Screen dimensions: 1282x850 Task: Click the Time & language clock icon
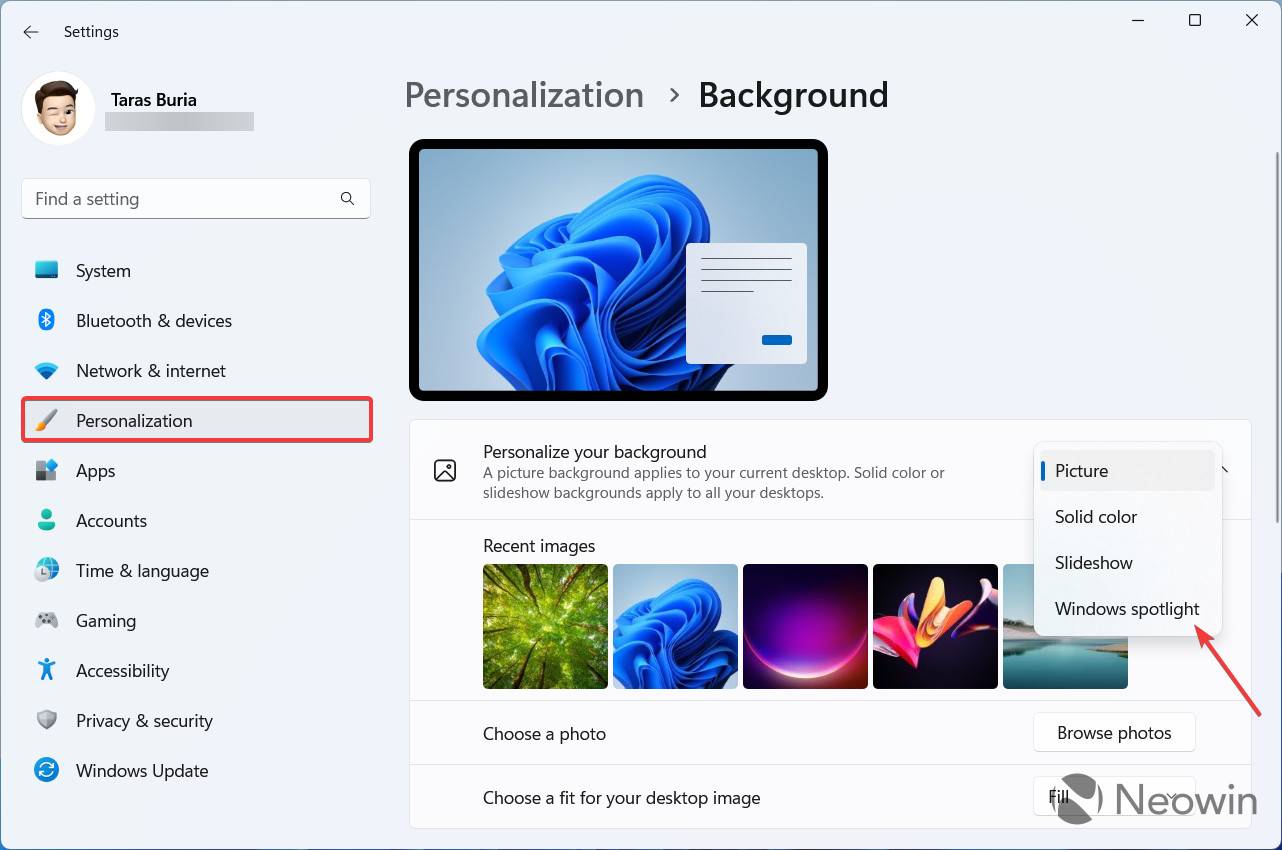coord(46,570)
